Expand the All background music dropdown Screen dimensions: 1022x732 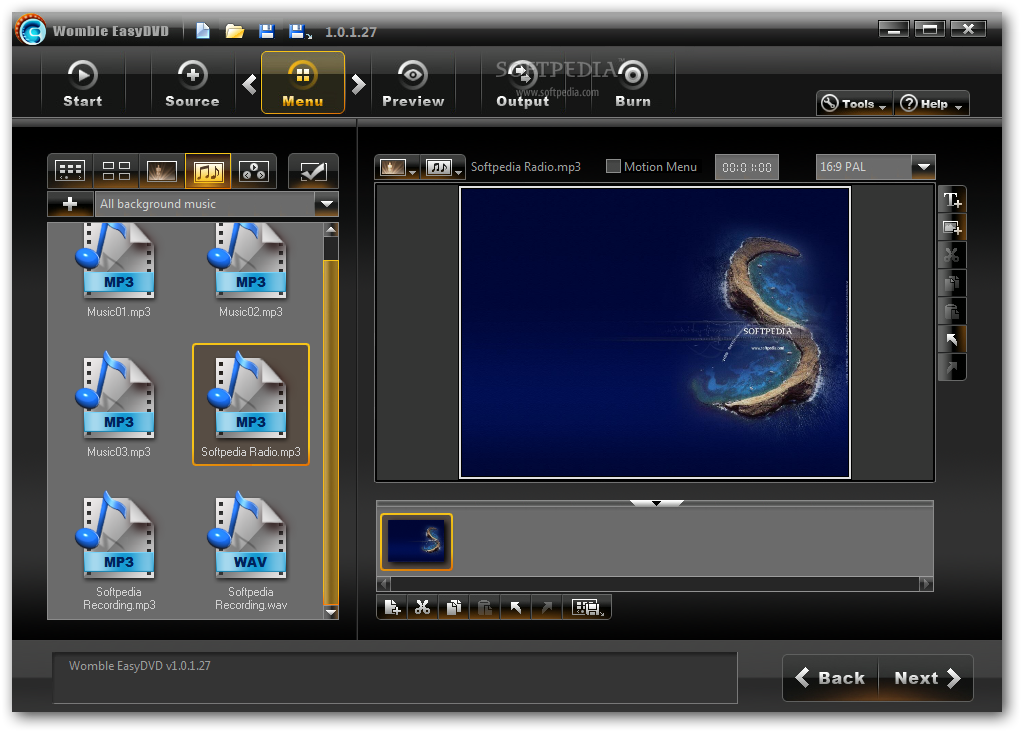tap(327, 204)
